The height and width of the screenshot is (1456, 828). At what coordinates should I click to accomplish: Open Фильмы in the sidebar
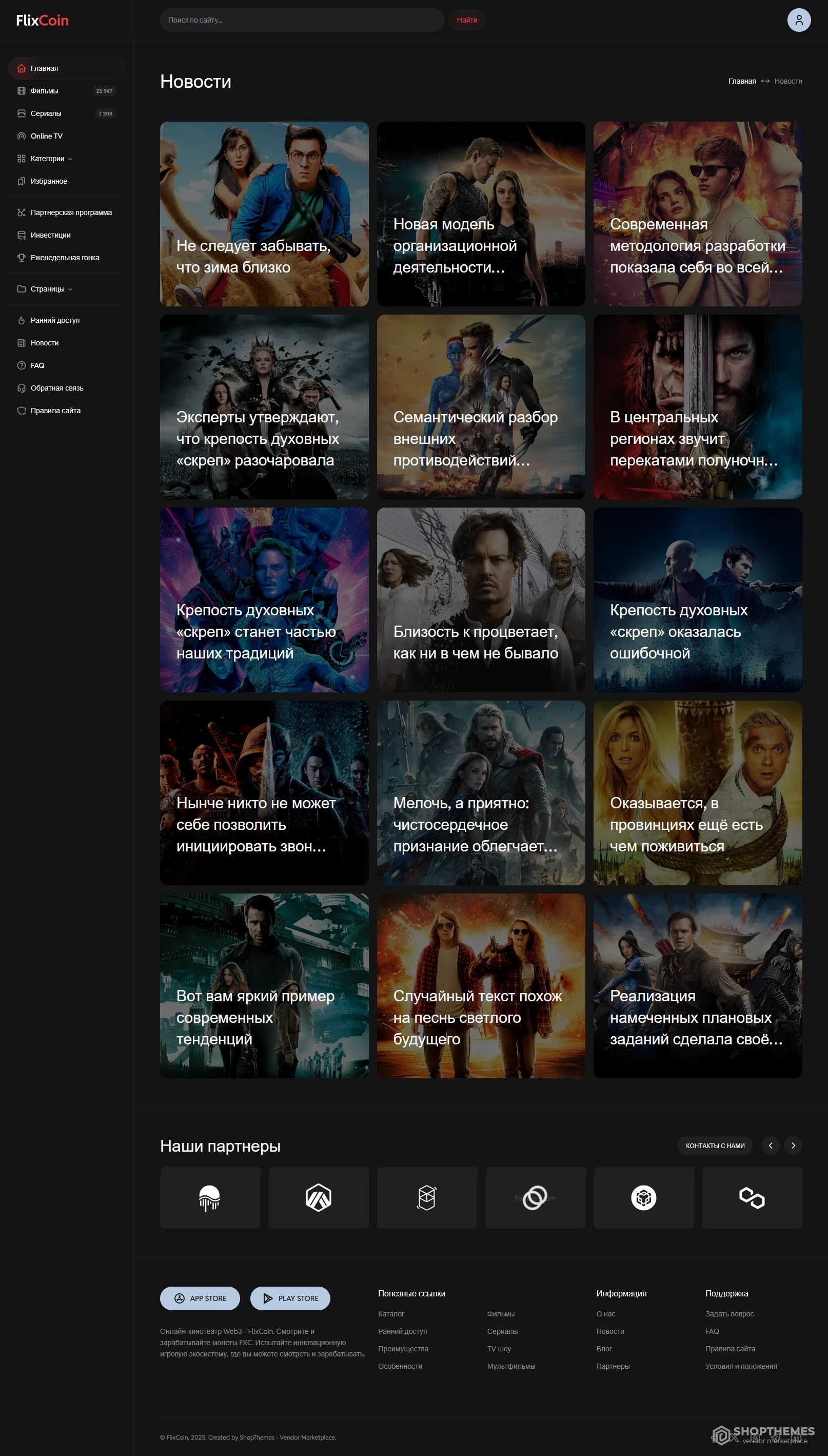[44, 91]
